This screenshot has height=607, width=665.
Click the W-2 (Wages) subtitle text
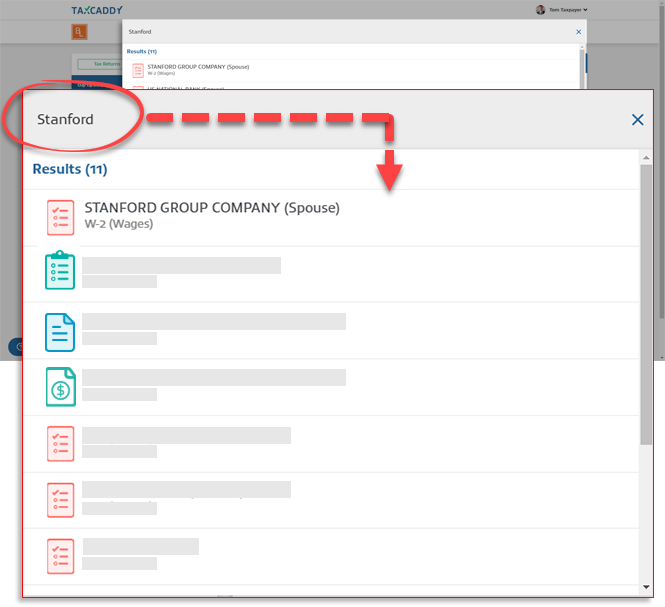tap(119, 224)
